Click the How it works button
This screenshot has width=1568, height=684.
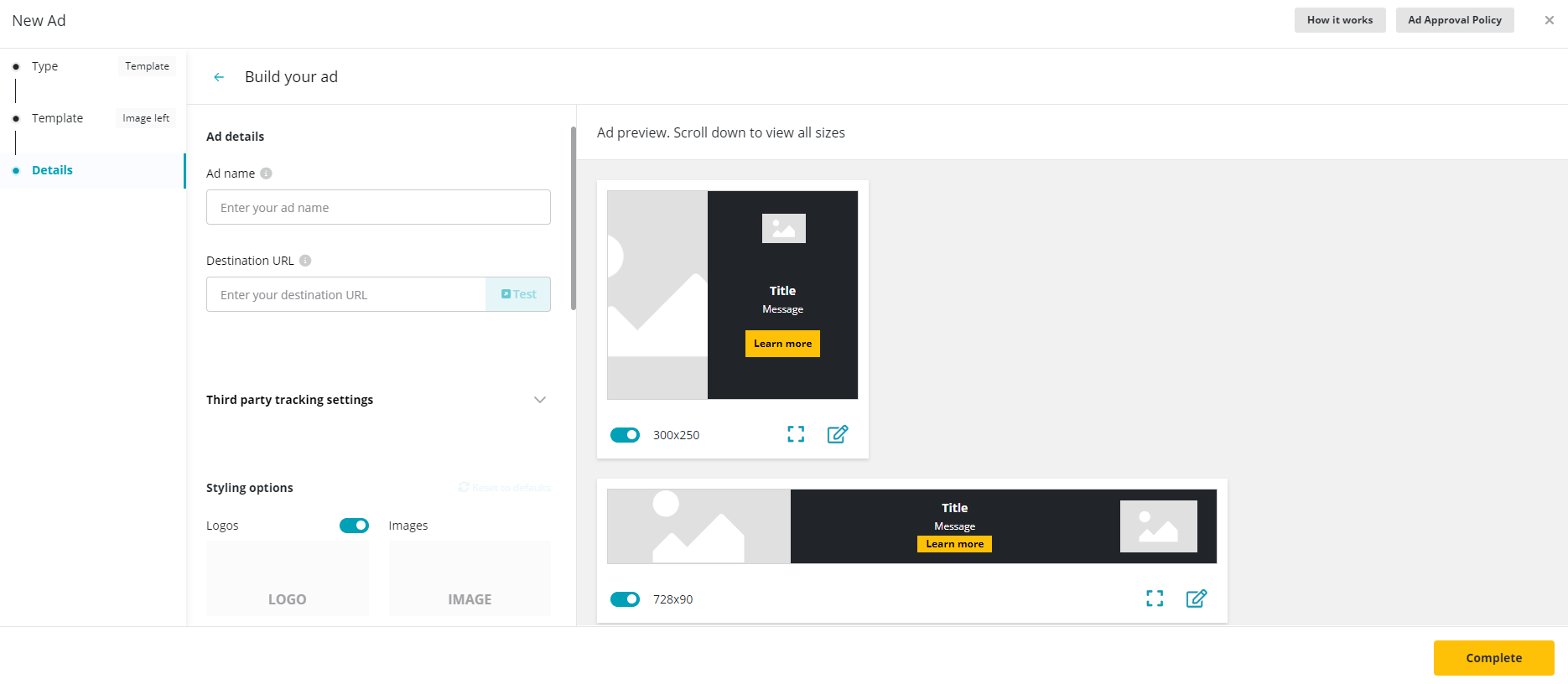[1340, 20]
